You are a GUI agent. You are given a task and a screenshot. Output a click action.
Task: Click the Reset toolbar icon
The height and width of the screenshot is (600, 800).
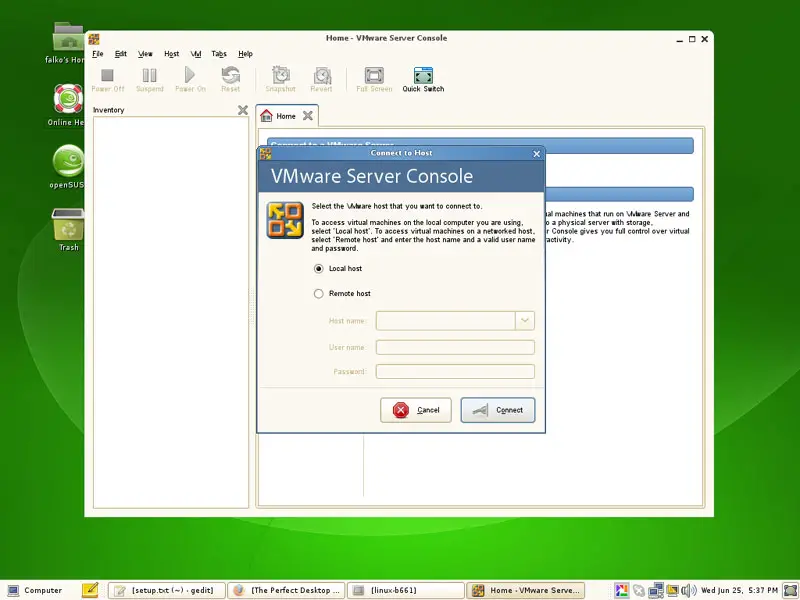point(231,76)
